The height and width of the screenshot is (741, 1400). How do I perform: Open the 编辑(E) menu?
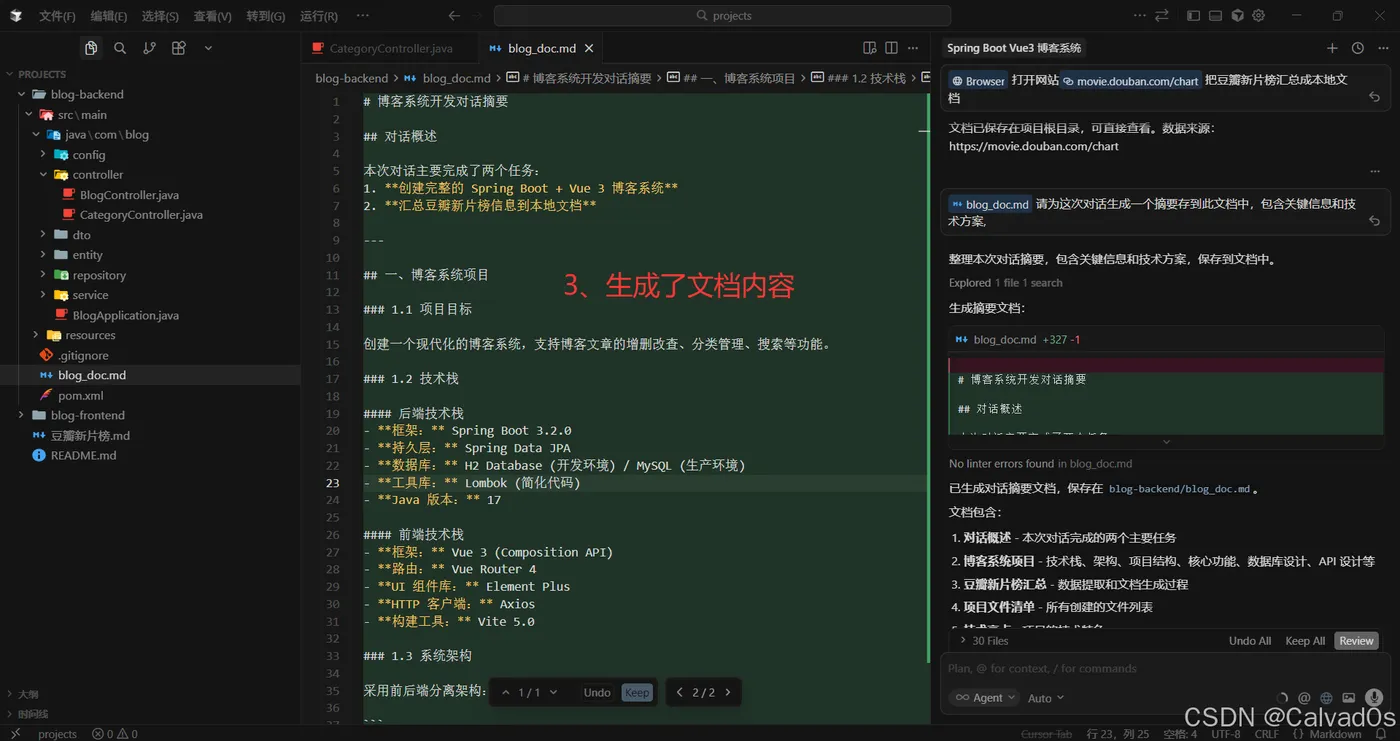(109, 16)
